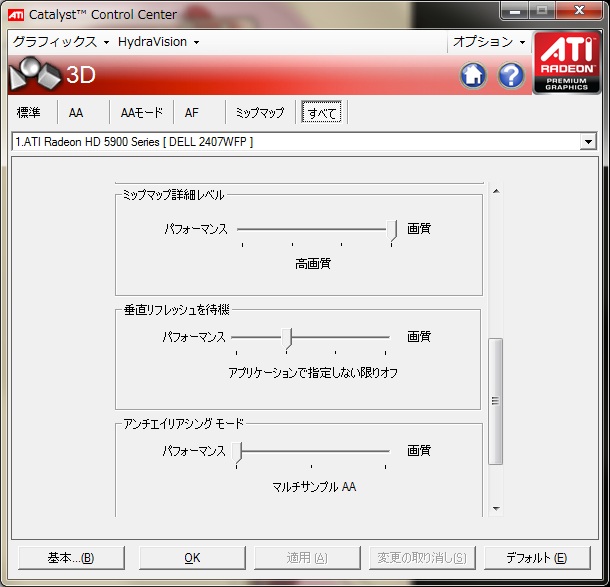Restore defaults with デフォルト(E) button
The width and height of the screenshot is (610, 587).
537,558
